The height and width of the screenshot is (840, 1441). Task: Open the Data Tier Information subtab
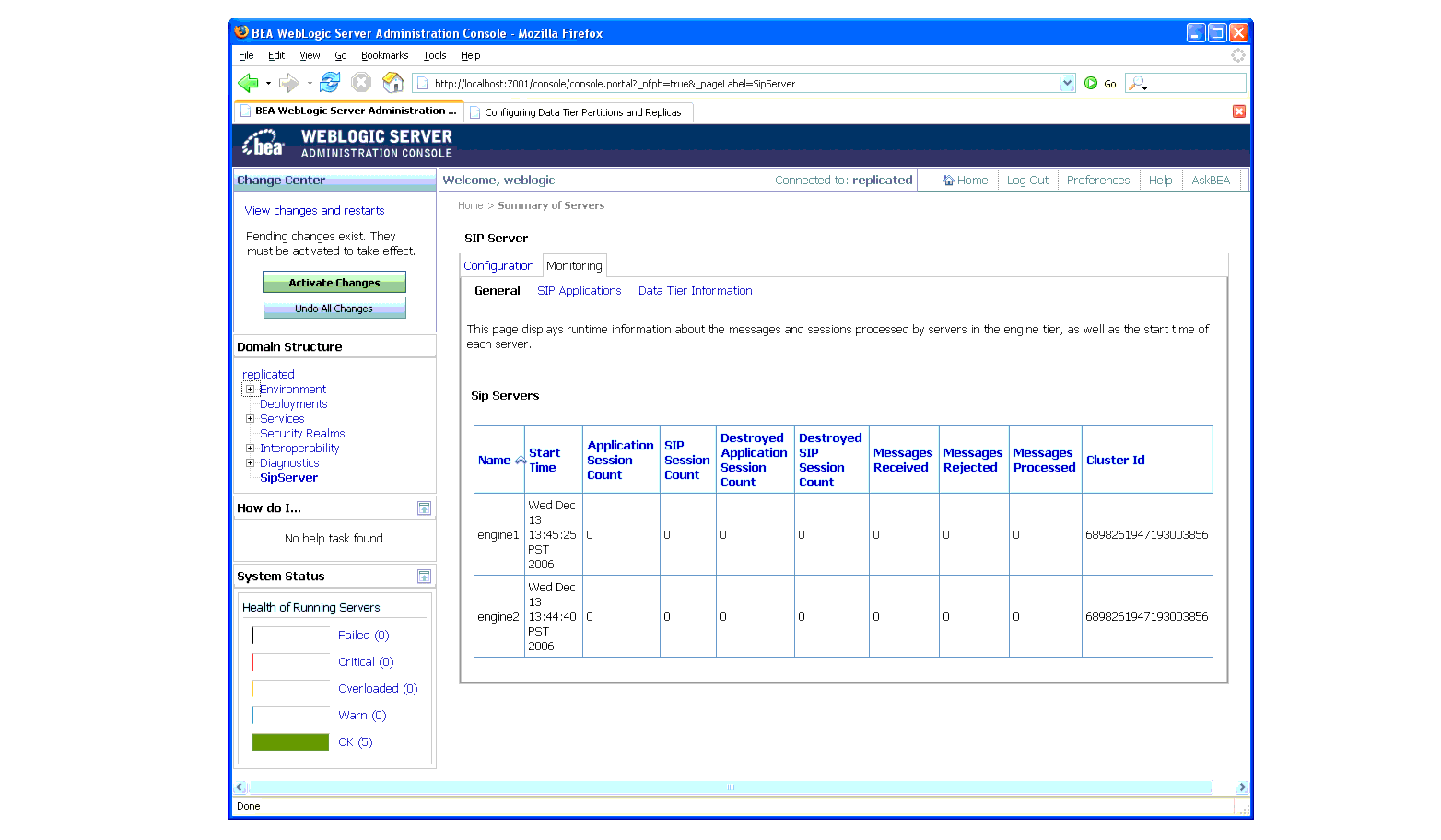coord(696,291)
